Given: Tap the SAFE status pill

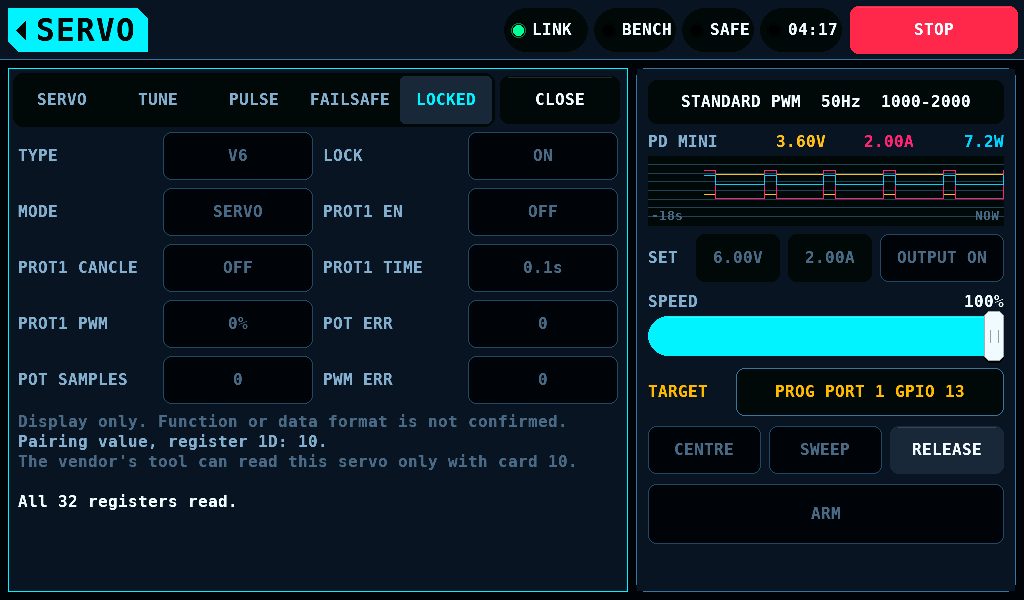Looking at the screenshot, I should [718, 30].
